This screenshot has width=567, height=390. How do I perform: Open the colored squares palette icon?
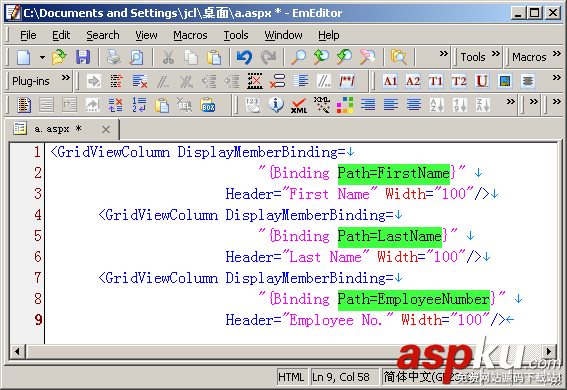(x=345, y=105)
